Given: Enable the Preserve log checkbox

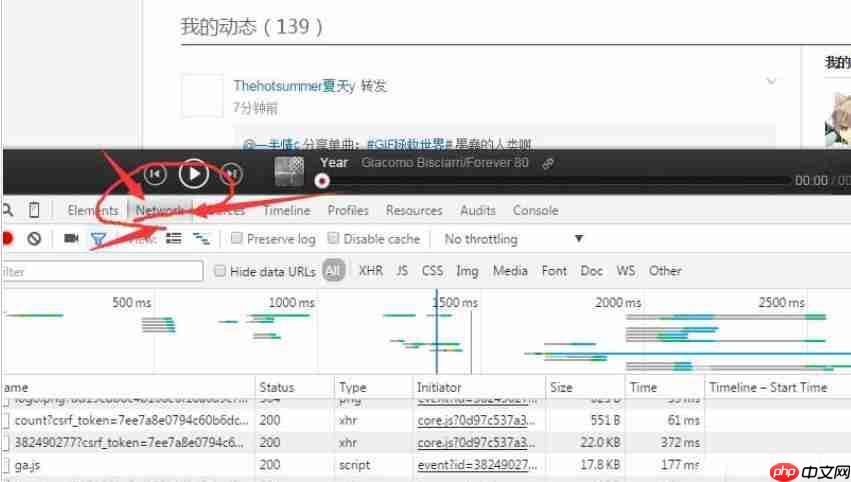Looking at the screenshot, I should [237, 239].
